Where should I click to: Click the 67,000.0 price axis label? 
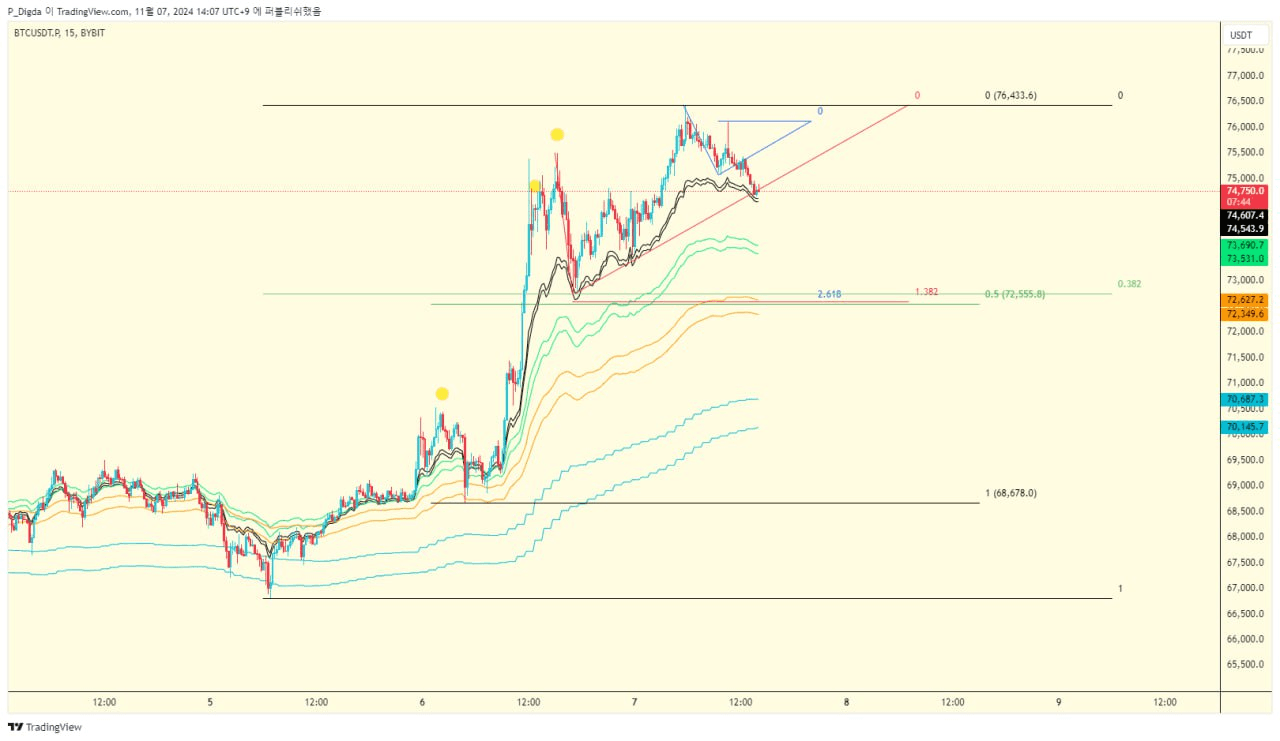[1244, 588]
